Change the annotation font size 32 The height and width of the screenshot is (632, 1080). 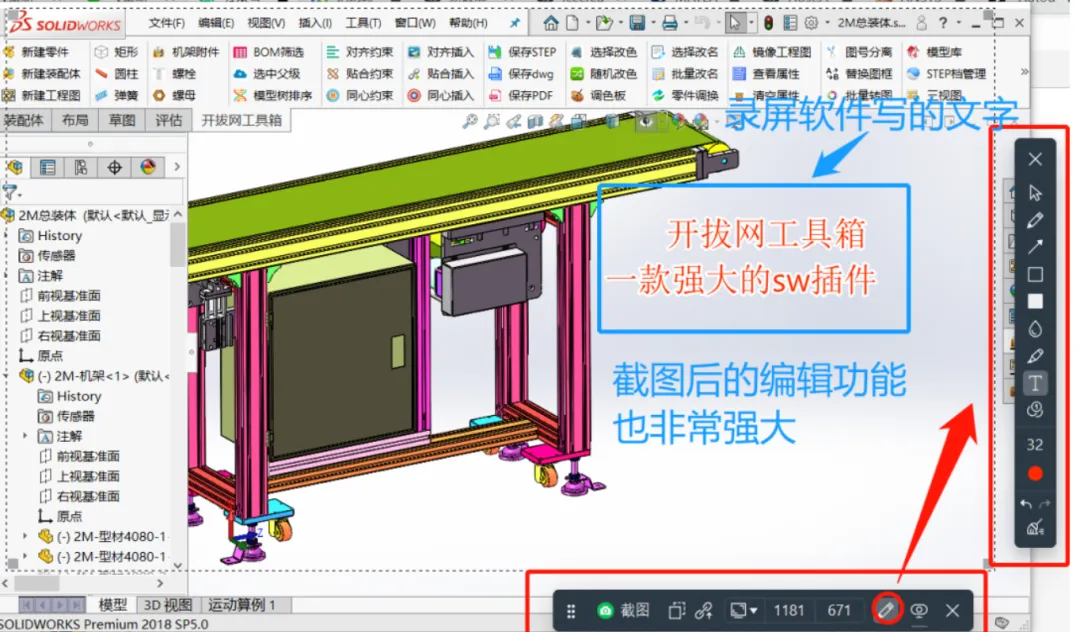click(x=1035, y=445)
